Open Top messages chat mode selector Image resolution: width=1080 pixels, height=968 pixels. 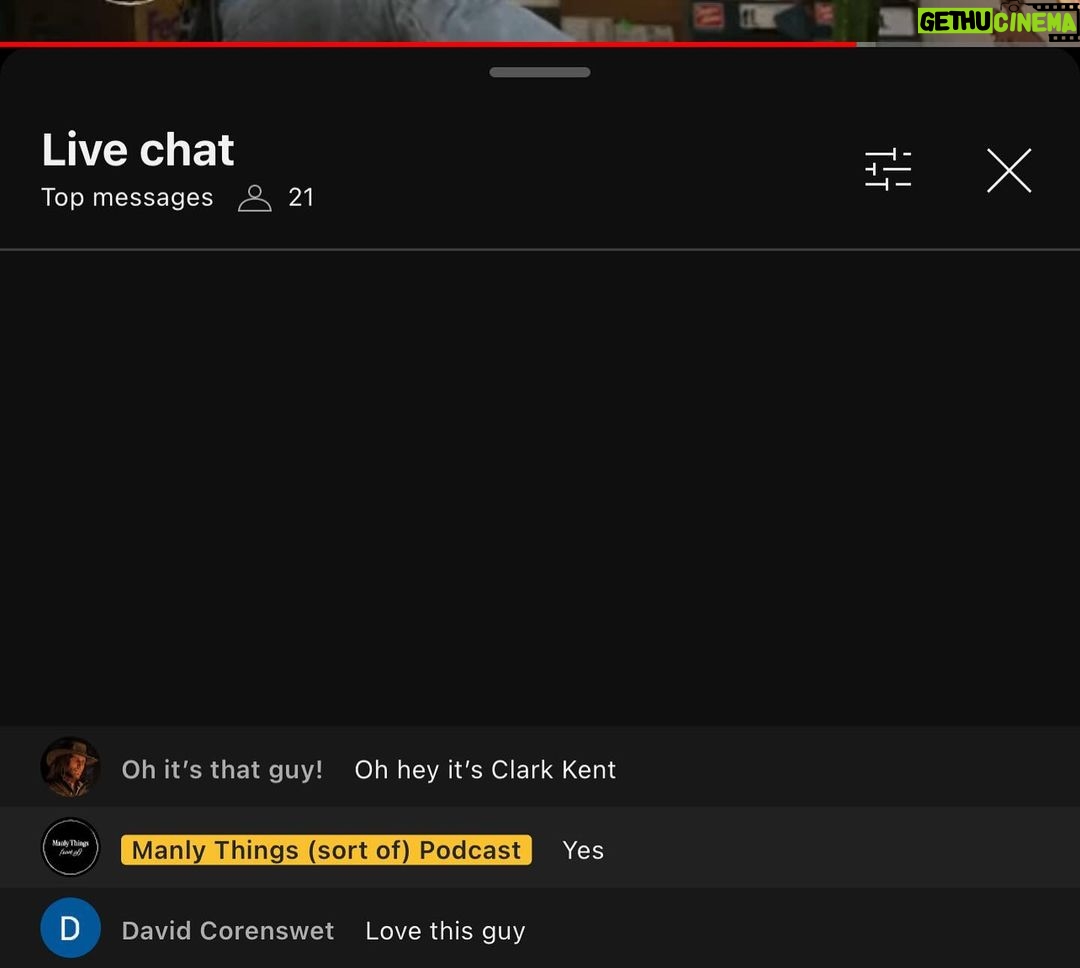127,198
